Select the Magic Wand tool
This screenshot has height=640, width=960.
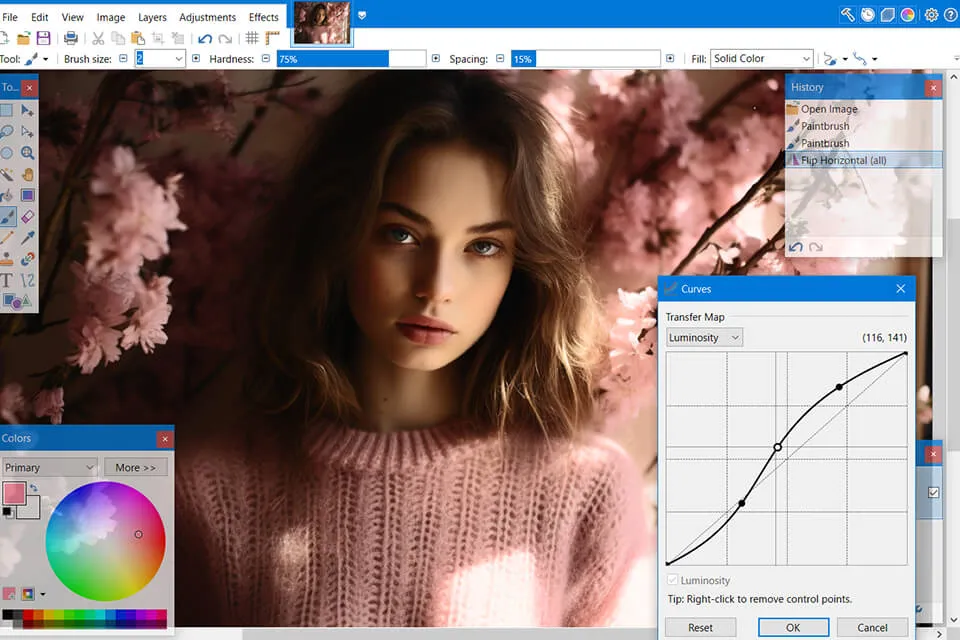[7, 175]
